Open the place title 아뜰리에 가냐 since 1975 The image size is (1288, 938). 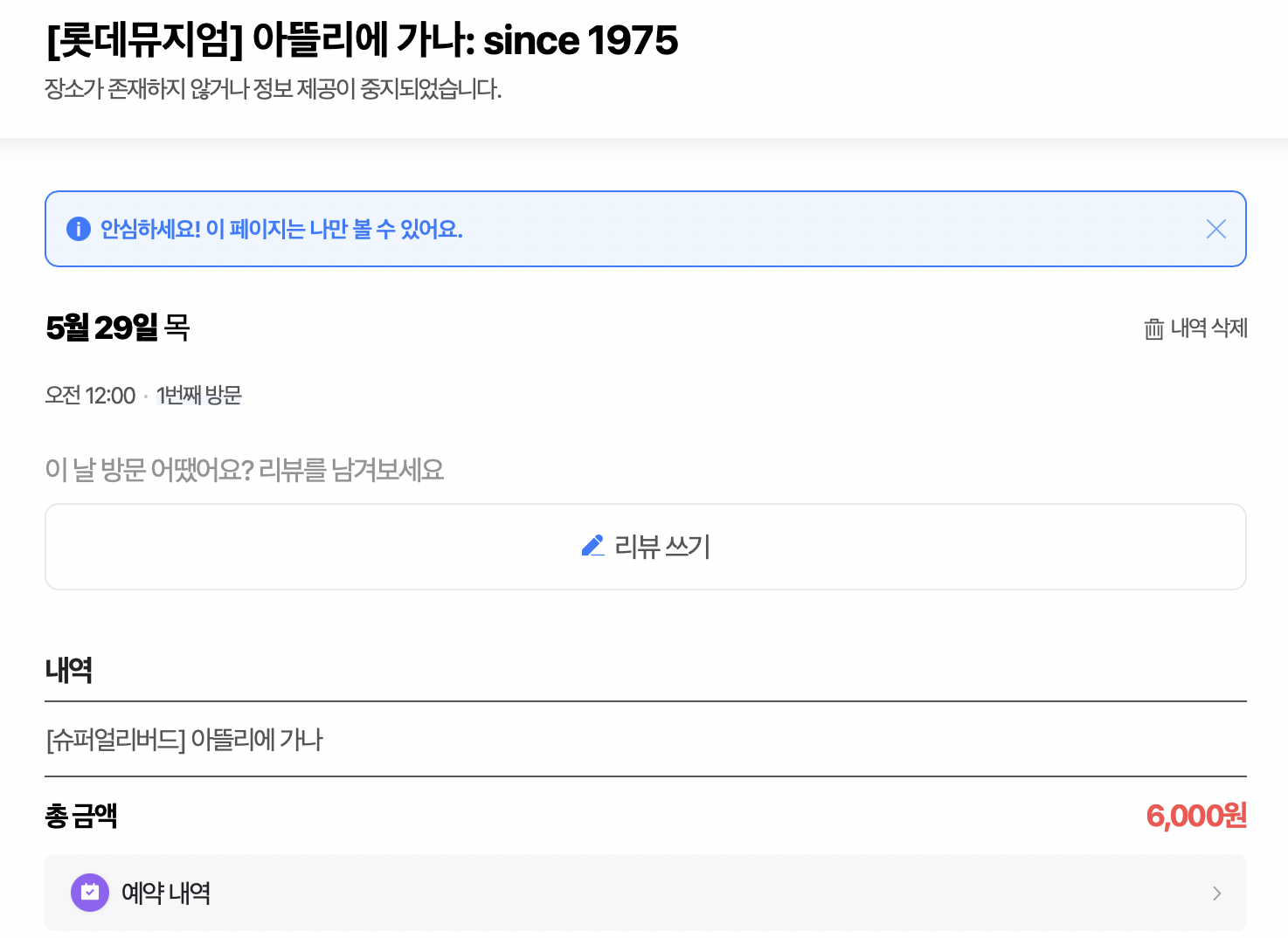pos(362,40)
